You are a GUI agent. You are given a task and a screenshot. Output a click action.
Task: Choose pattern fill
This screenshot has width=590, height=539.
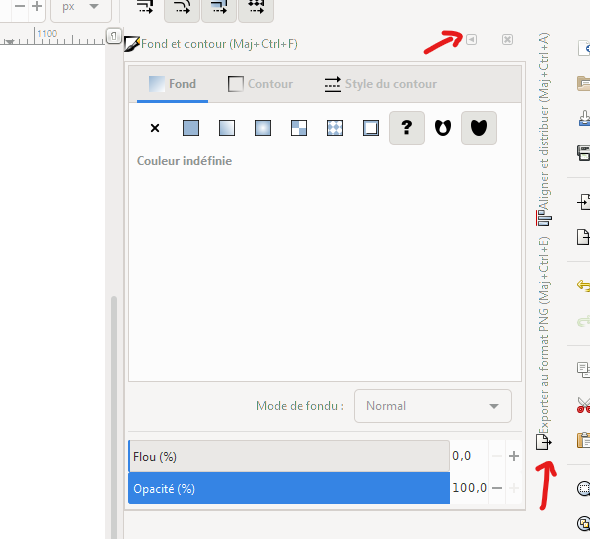pyautogui.click(x=335, y=128)
